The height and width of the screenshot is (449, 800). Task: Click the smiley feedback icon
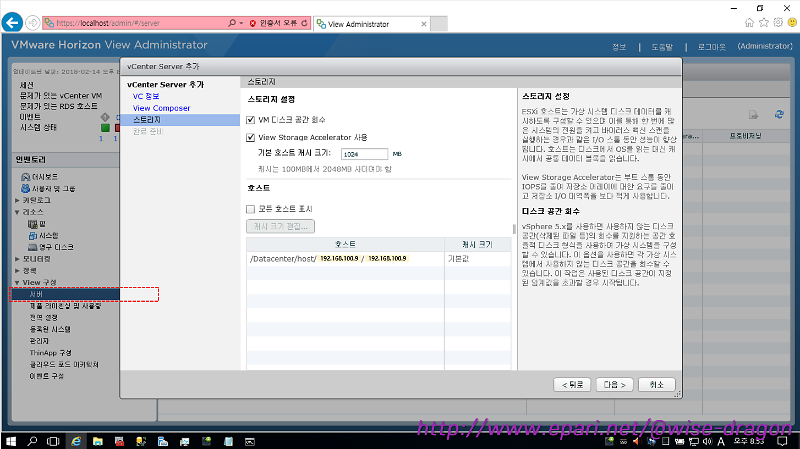click(x=792, y=22)
